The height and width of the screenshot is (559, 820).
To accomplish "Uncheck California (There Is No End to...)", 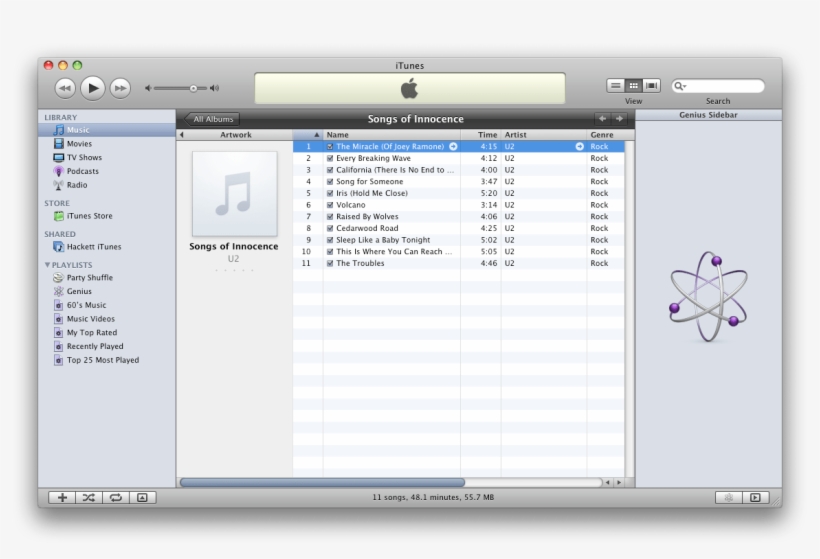I will pyautogui.click(x=330, y=170).
